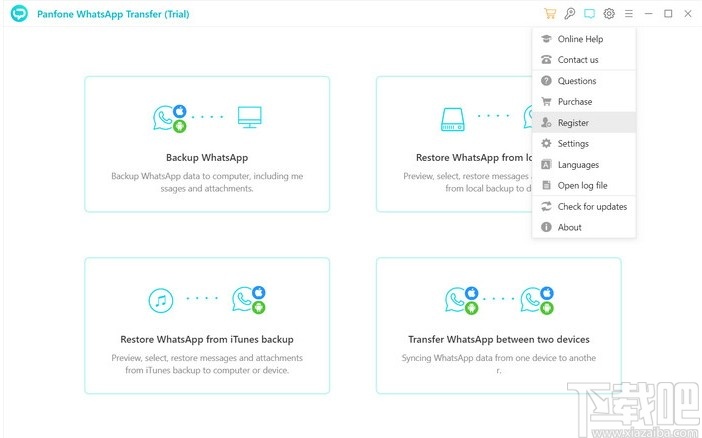Image resolution: width=702 pixels, height=438 pixels.
Task: Select Check for updates
Action: click(x=584, y=206)
